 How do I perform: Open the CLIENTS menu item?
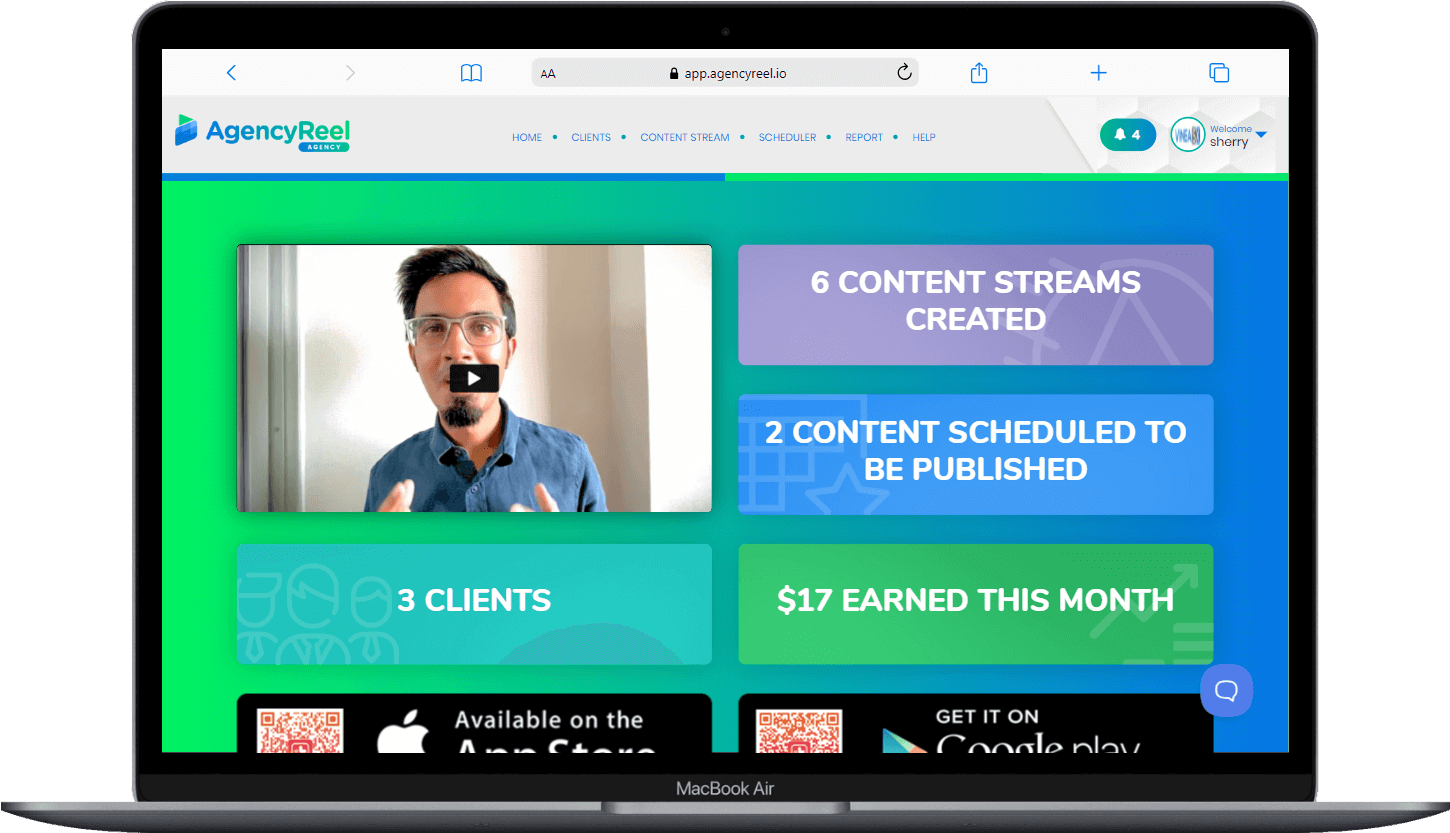click(x=591, y=137)
